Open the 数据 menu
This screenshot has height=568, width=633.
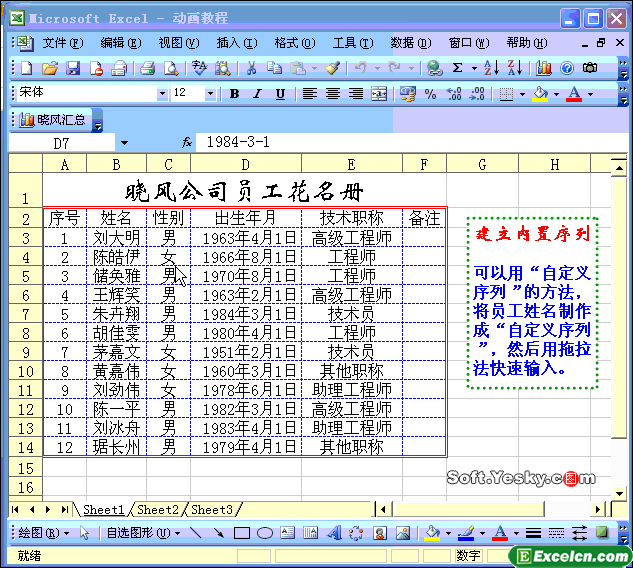click(411, 42)
